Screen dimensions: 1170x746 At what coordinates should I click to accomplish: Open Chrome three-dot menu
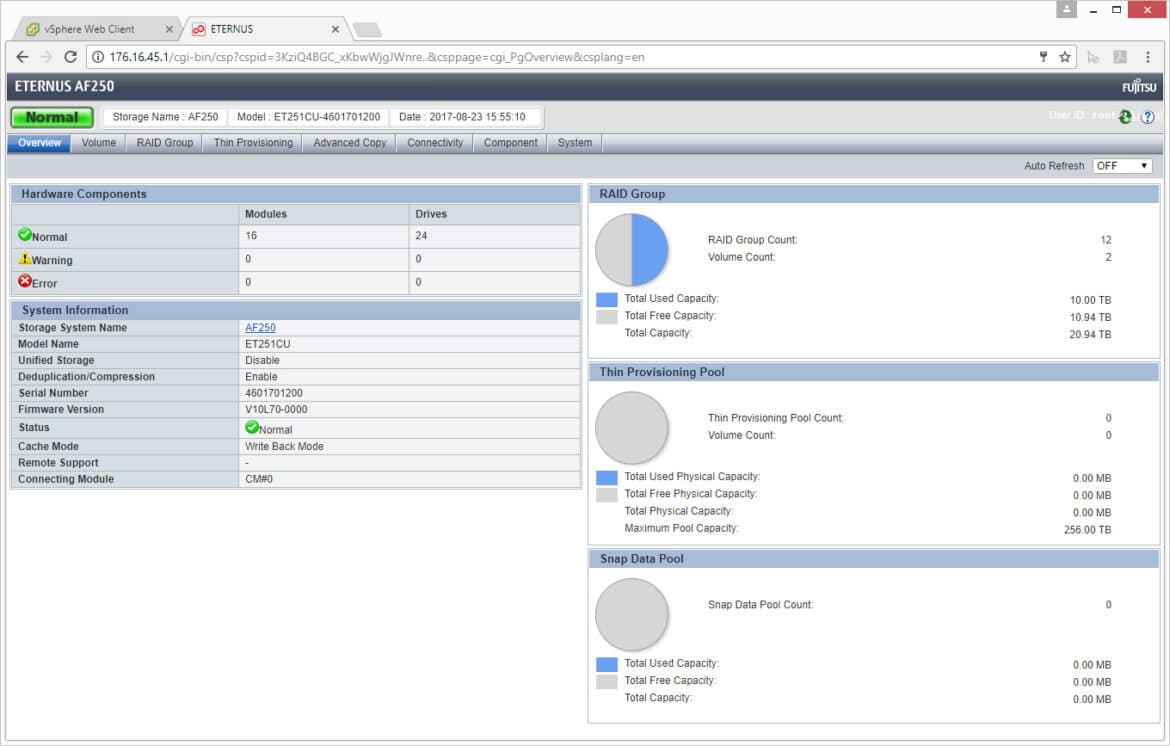pos(1148,57)
